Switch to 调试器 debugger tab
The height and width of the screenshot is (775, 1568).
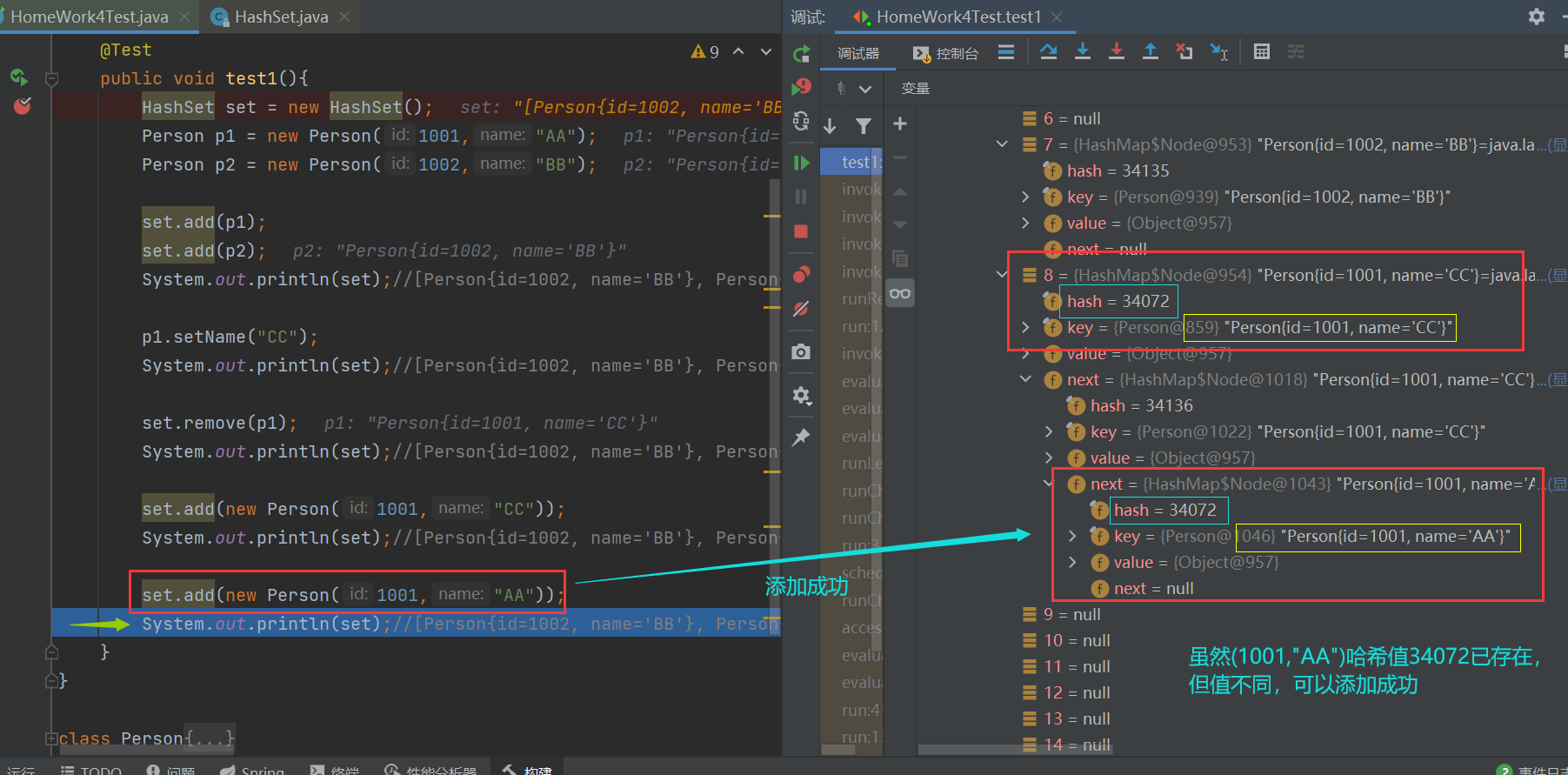[858, 53]
